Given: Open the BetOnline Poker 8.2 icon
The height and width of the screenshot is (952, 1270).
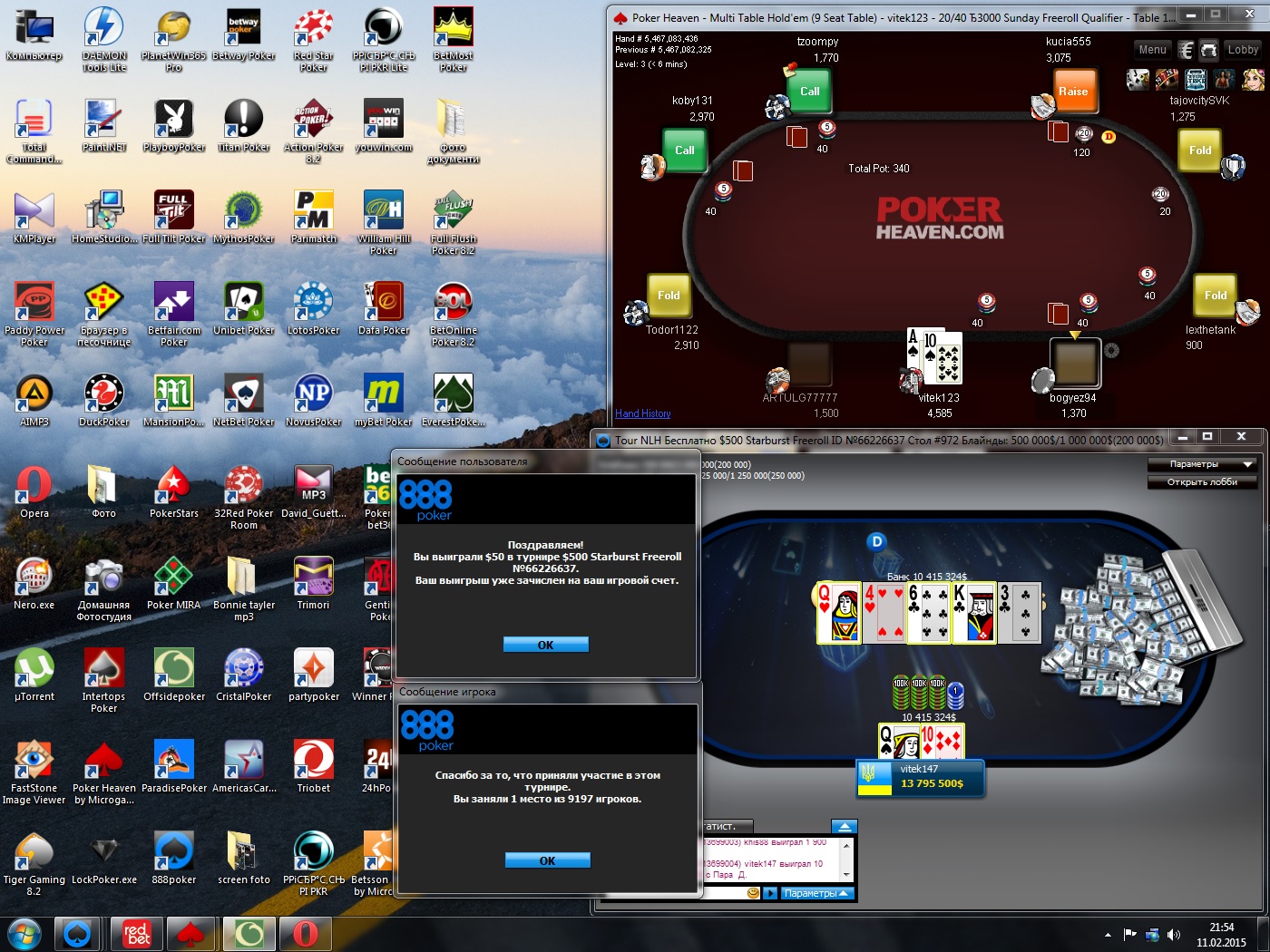Looking at the screenshot, I should click(x=453, y=313).
